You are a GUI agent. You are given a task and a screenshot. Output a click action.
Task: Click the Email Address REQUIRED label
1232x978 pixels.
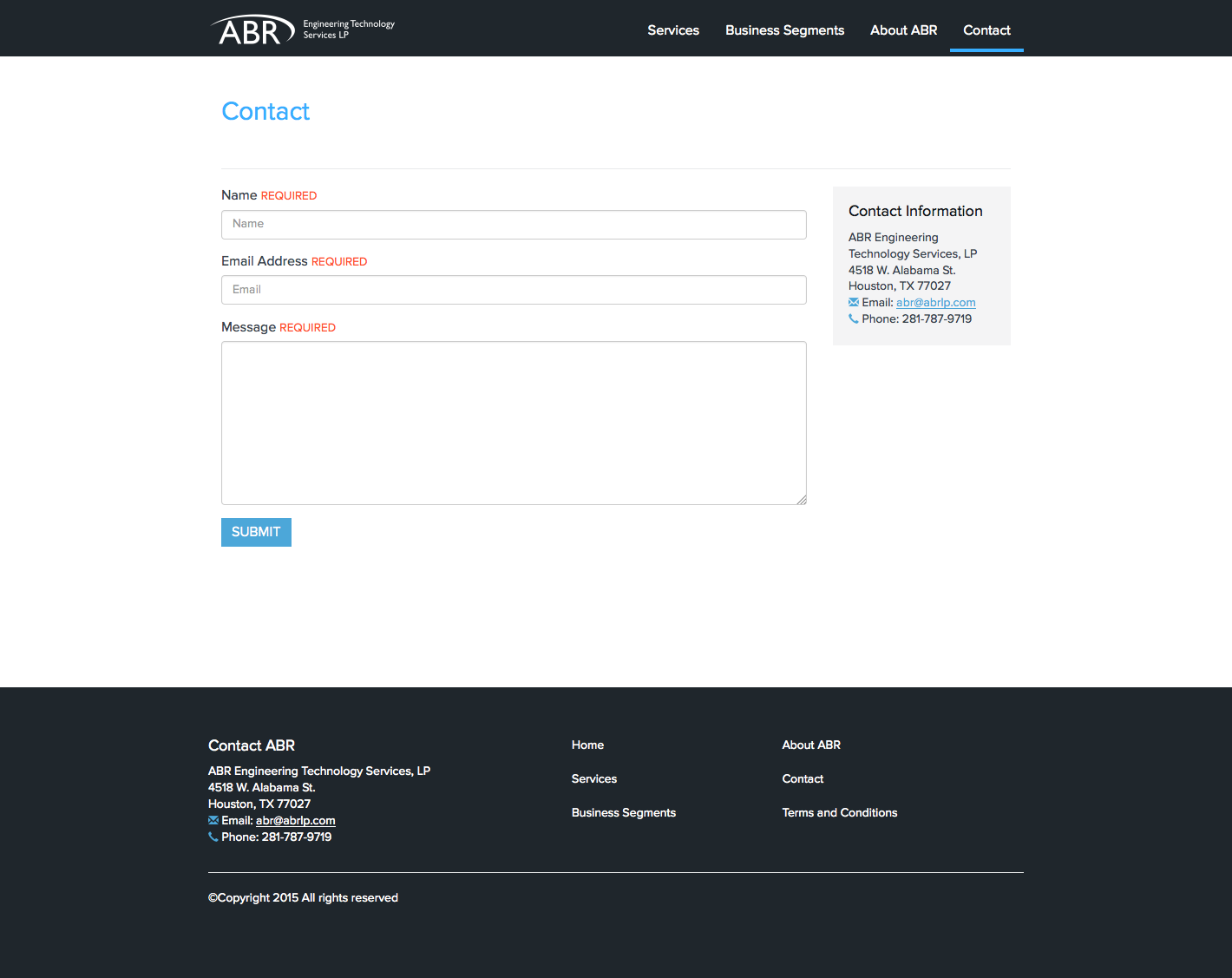[294, 261]
